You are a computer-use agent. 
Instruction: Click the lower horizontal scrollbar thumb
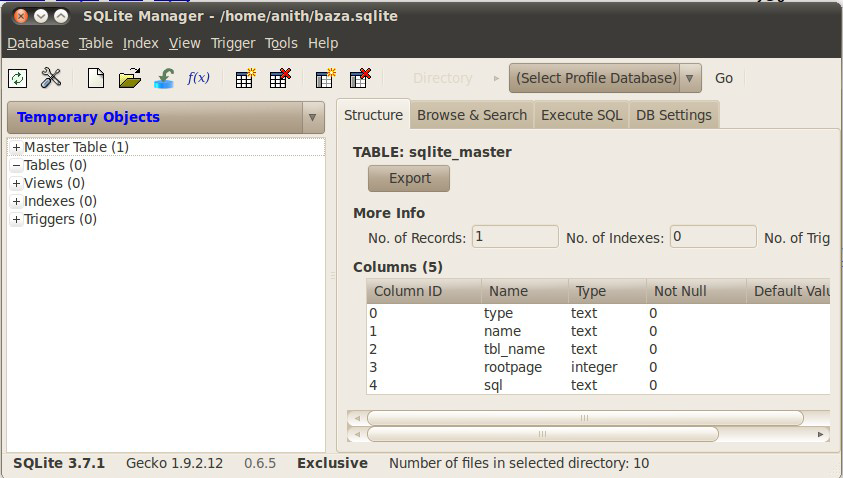click(542, 434)
